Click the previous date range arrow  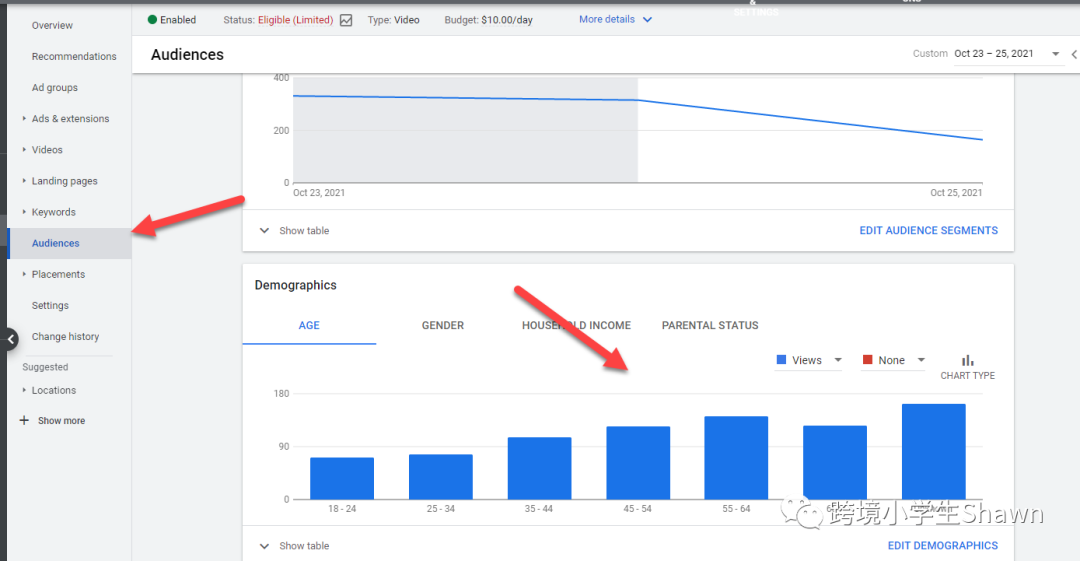coord(1074,54)
